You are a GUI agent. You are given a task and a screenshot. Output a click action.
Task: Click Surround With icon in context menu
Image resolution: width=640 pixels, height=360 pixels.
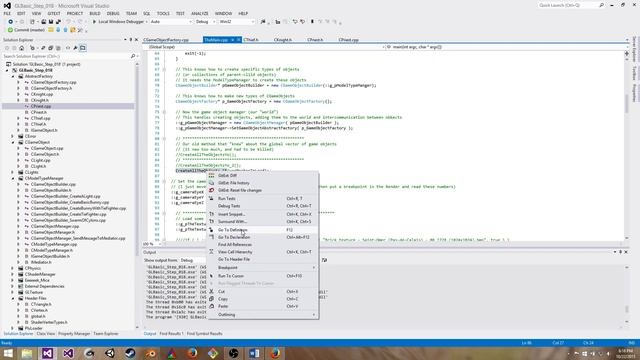[211, 221]
